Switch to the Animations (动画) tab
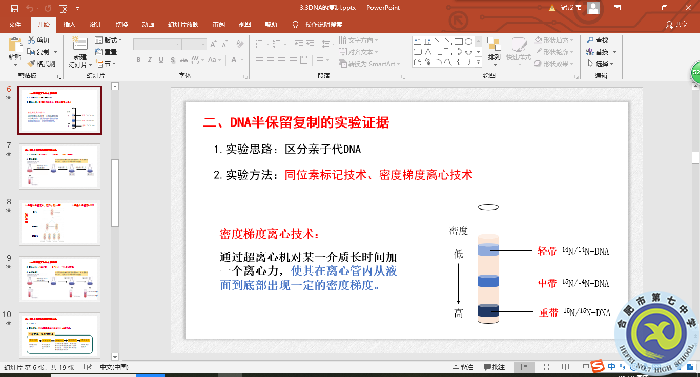Screen dimensions: 700x377 148,25
